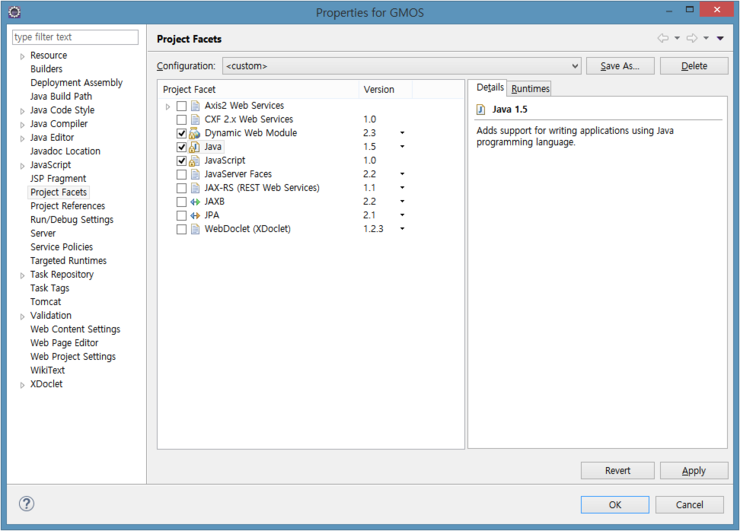The height and width of the screenshot is (531, 740).
Task: Expand the Axis2 Web Services tree node
Action: coord(168,107)
